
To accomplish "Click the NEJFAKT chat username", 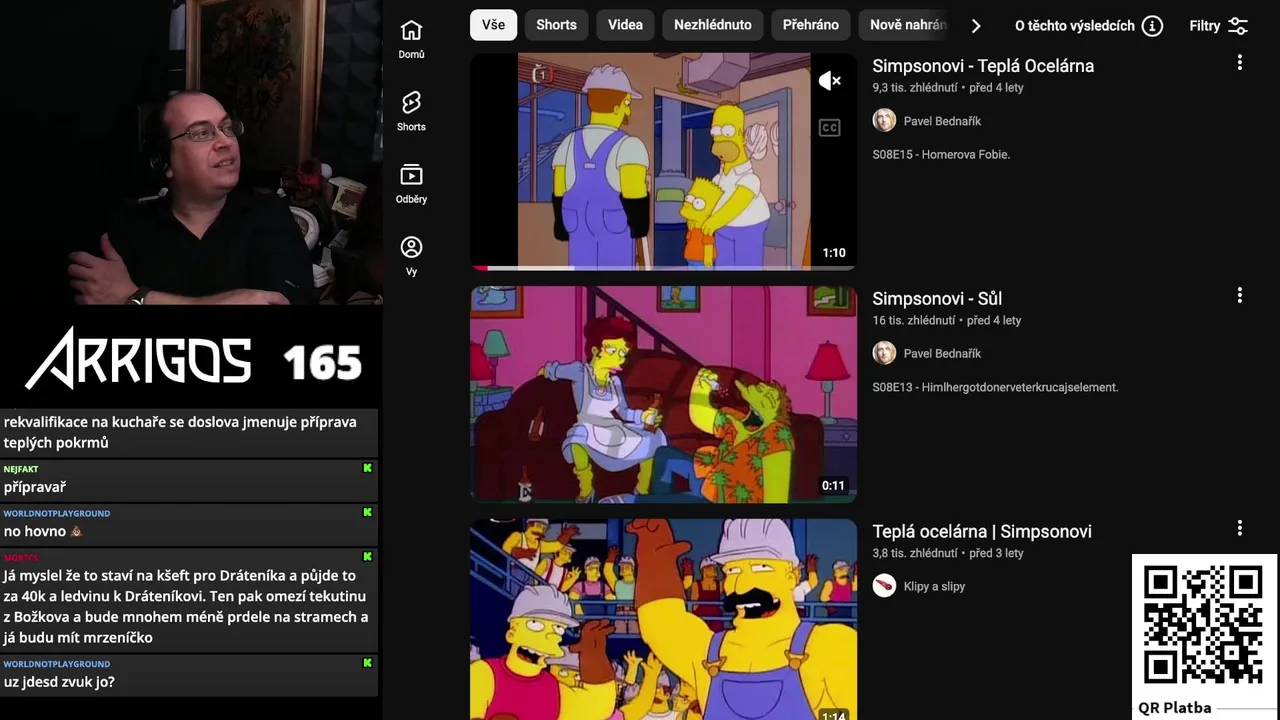I will coord(21,469).
